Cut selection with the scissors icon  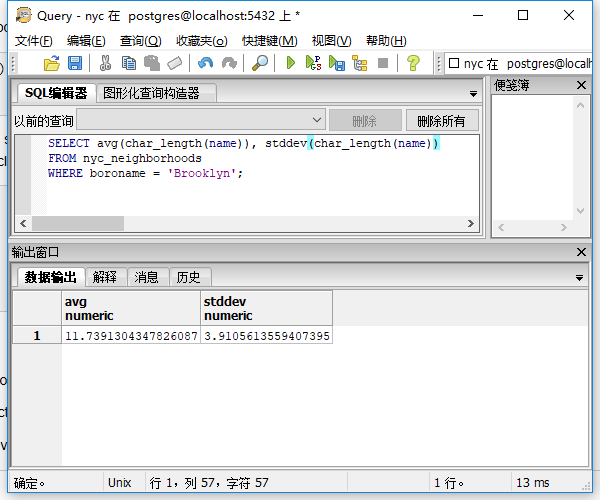(105, 63)
